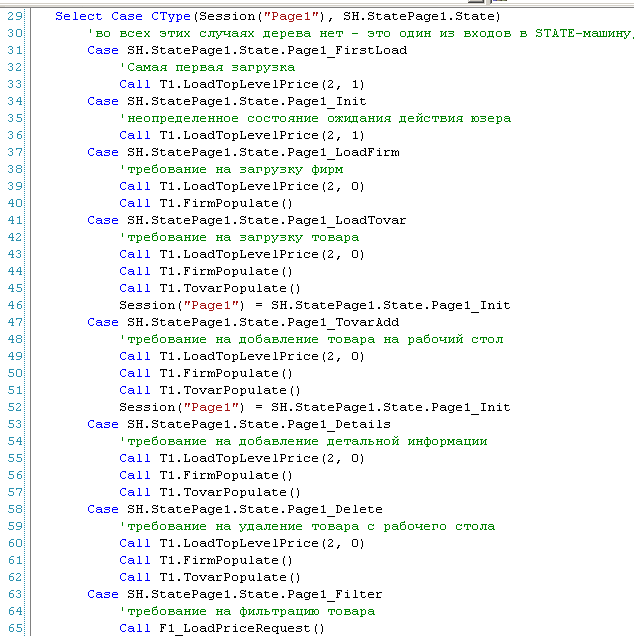The width and height of the screenshot is (634, 636).
Task: Click the Case Page1_LoadTovar statement
Action: (247, 220)
